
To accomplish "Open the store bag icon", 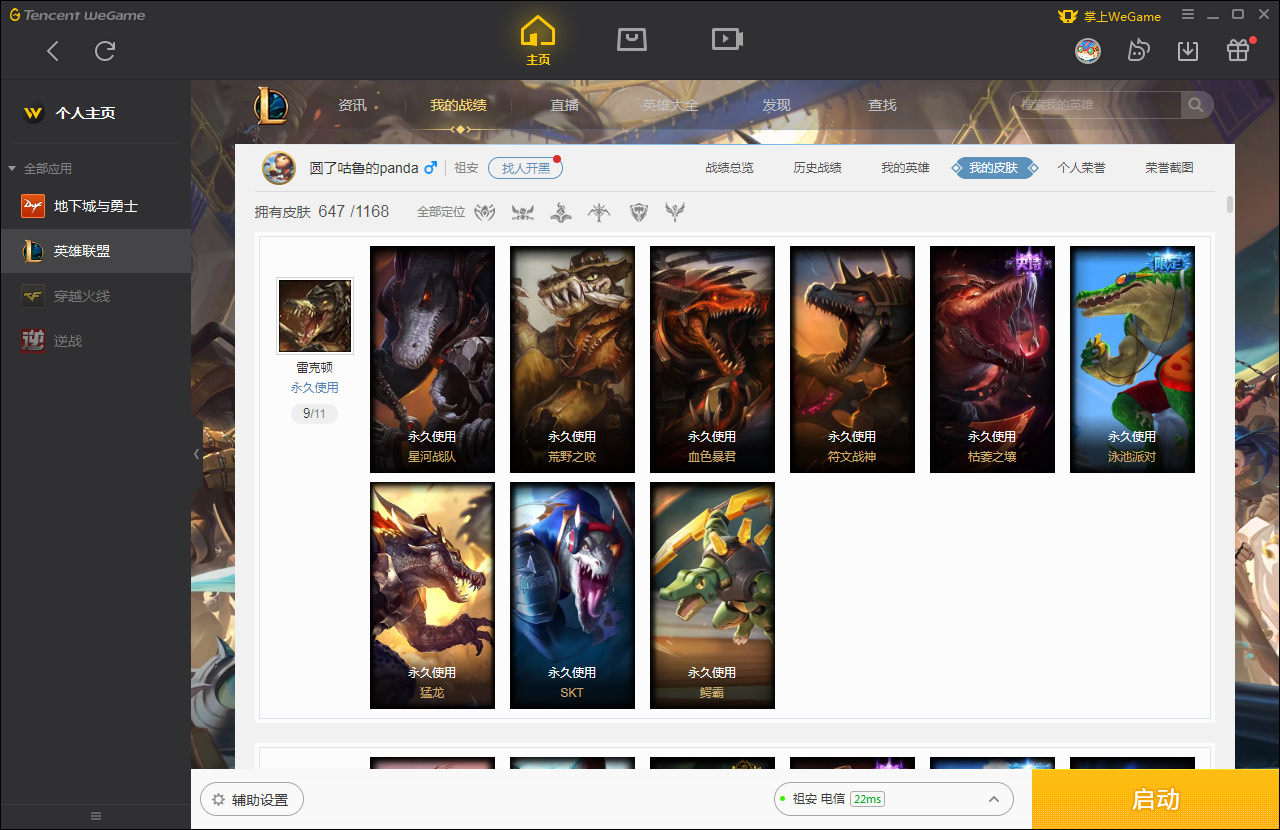I will (632, 39).
